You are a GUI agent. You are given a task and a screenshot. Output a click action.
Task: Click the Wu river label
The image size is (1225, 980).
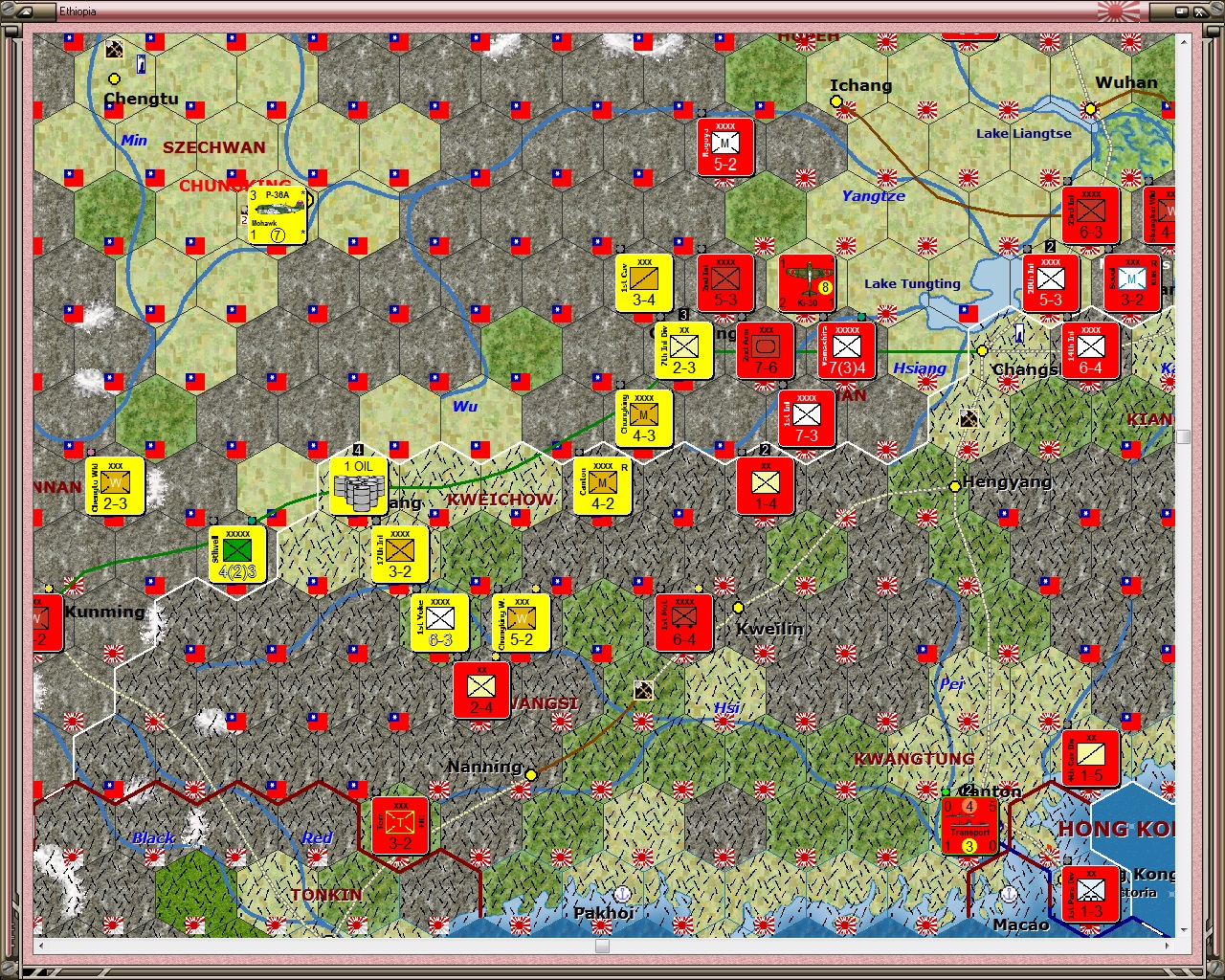click(465, 407)
